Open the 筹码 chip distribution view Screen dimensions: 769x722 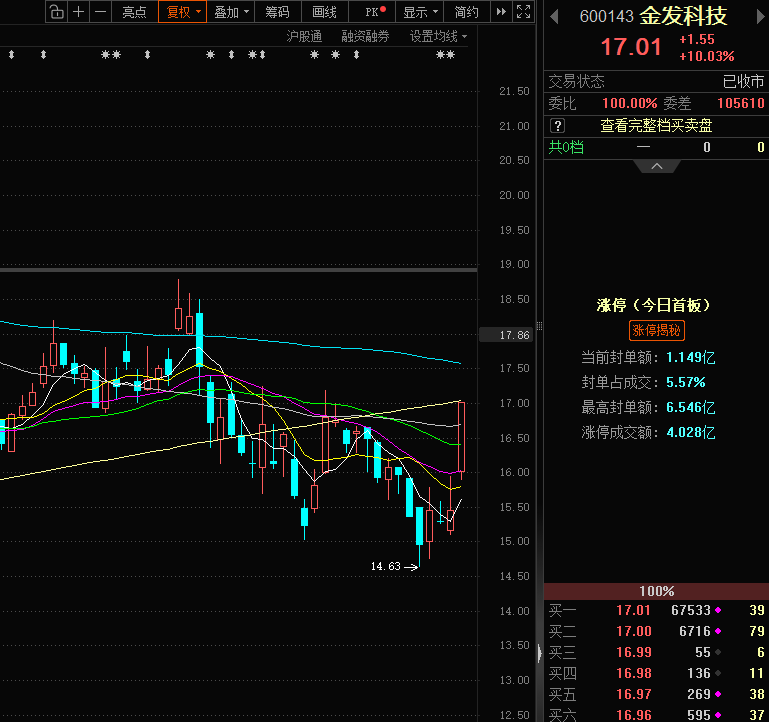(277, 12)
